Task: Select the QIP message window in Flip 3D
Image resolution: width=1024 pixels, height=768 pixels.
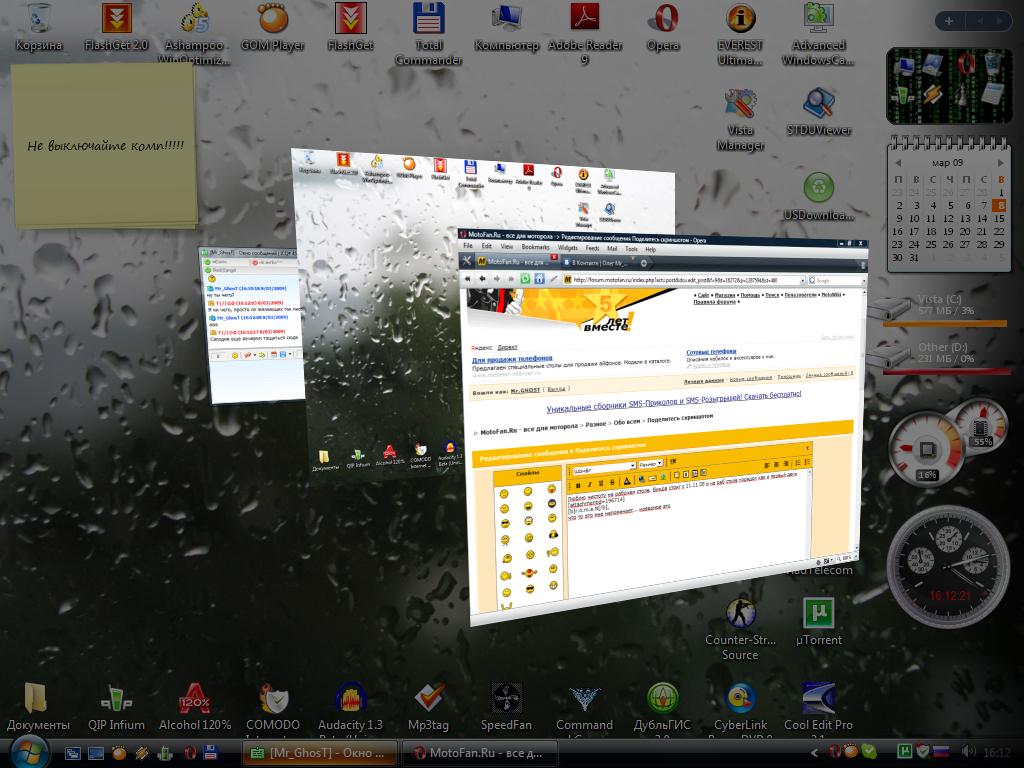Action: (252, 325)
